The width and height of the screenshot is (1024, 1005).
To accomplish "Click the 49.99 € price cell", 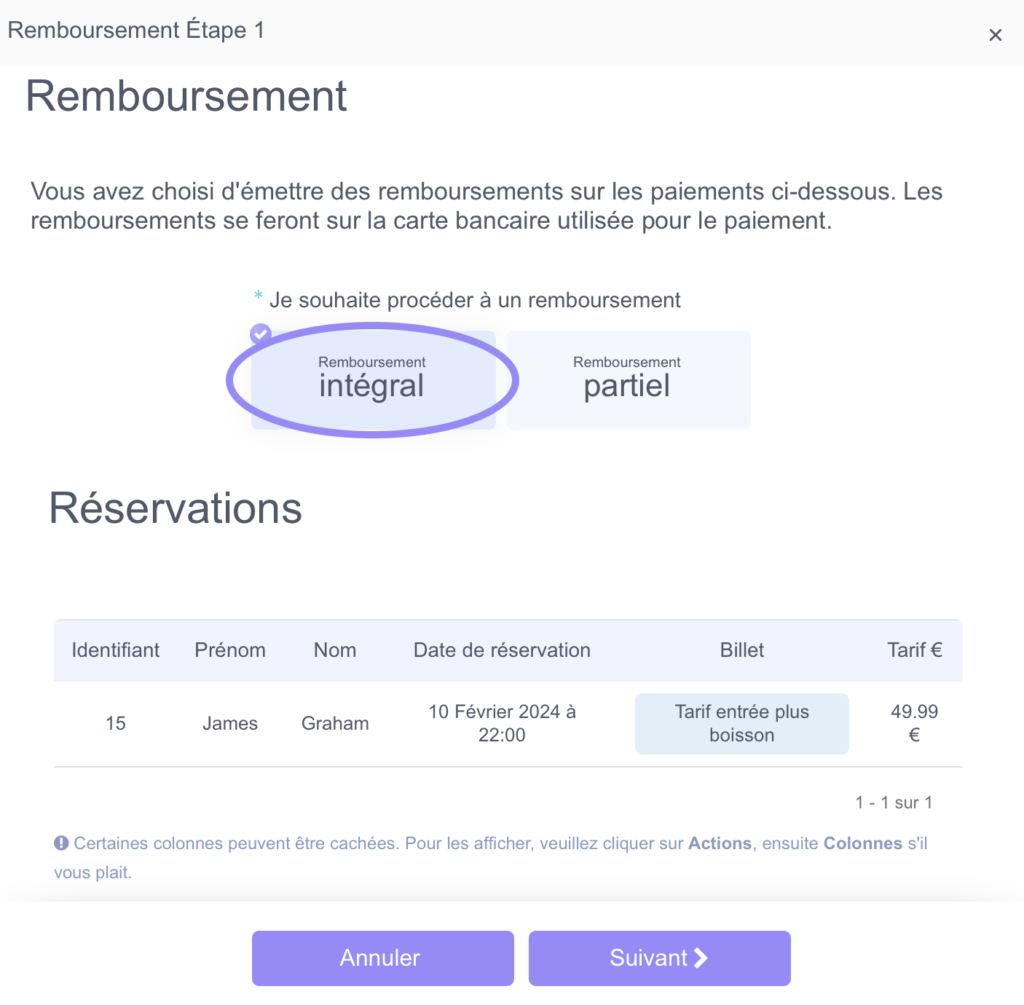I will (914, 724).
